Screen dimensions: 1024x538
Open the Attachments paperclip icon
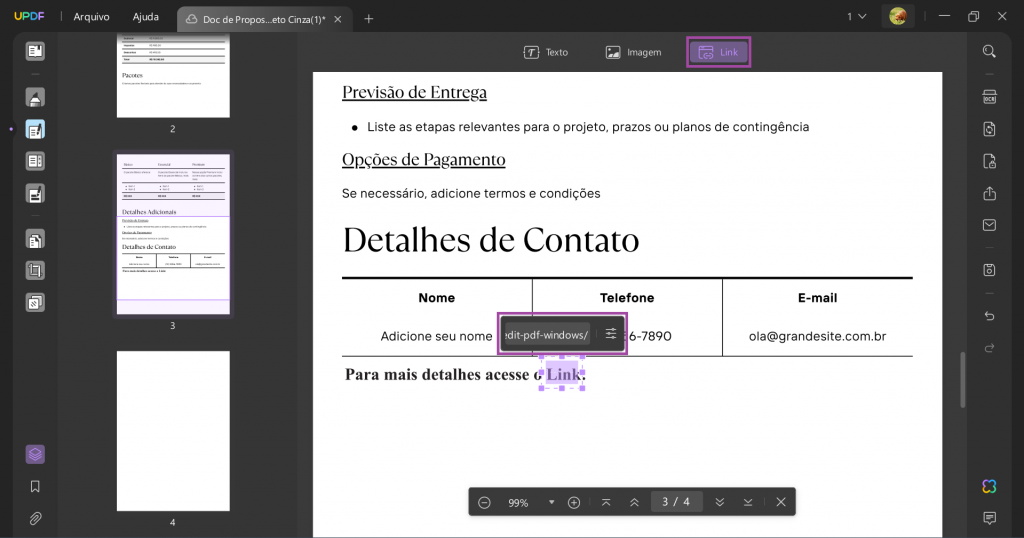tap(35, 518)
